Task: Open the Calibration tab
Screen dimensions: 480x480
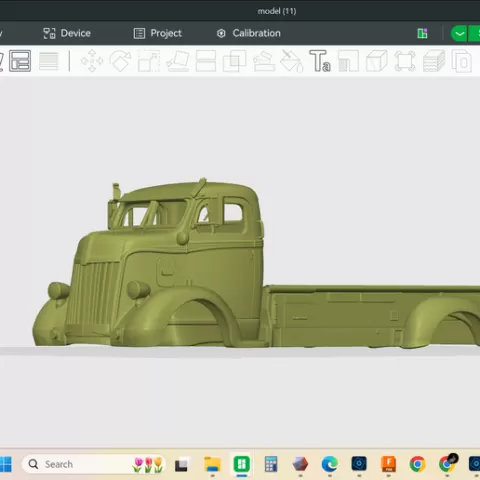Action: [x=249, y=33]
